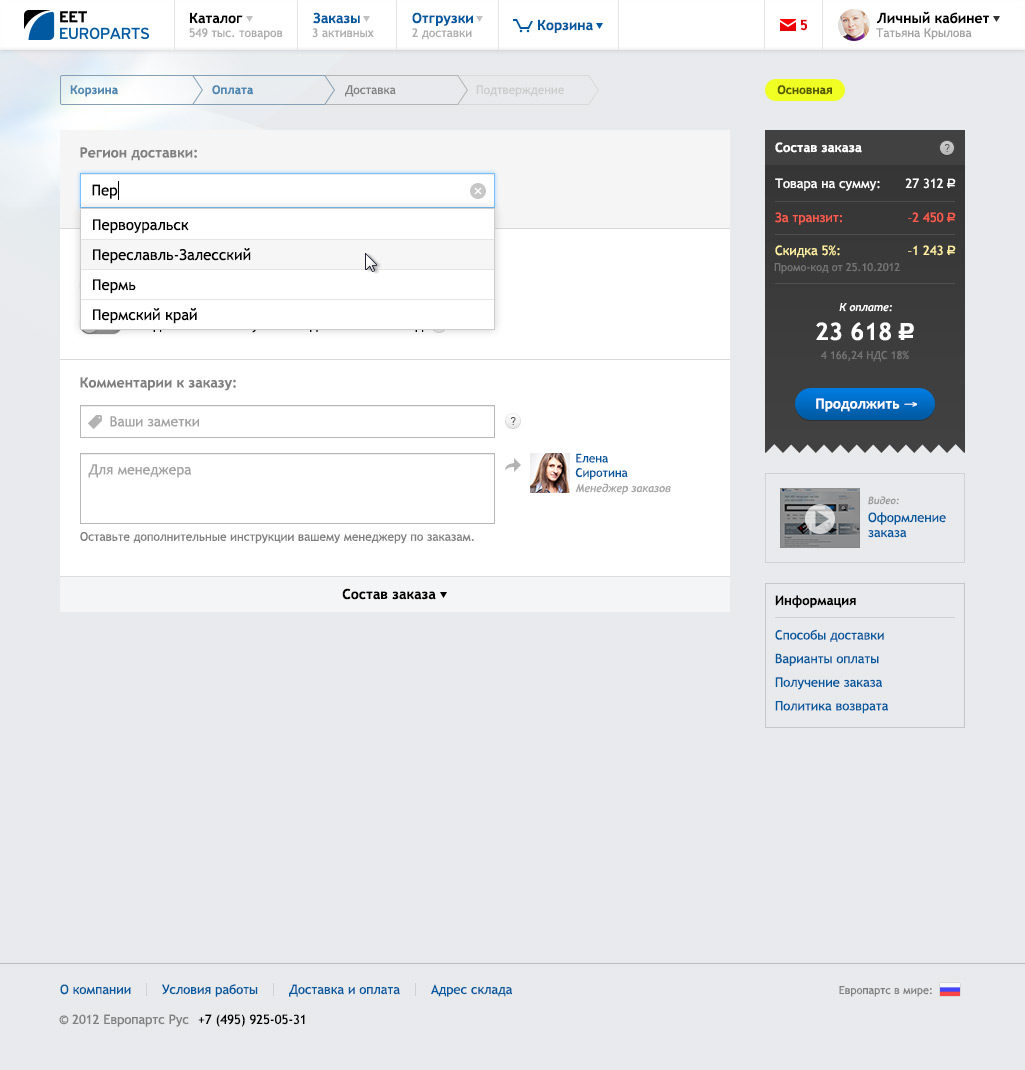
Task: Open the Способы доставки link
Action: pos(829,635)
